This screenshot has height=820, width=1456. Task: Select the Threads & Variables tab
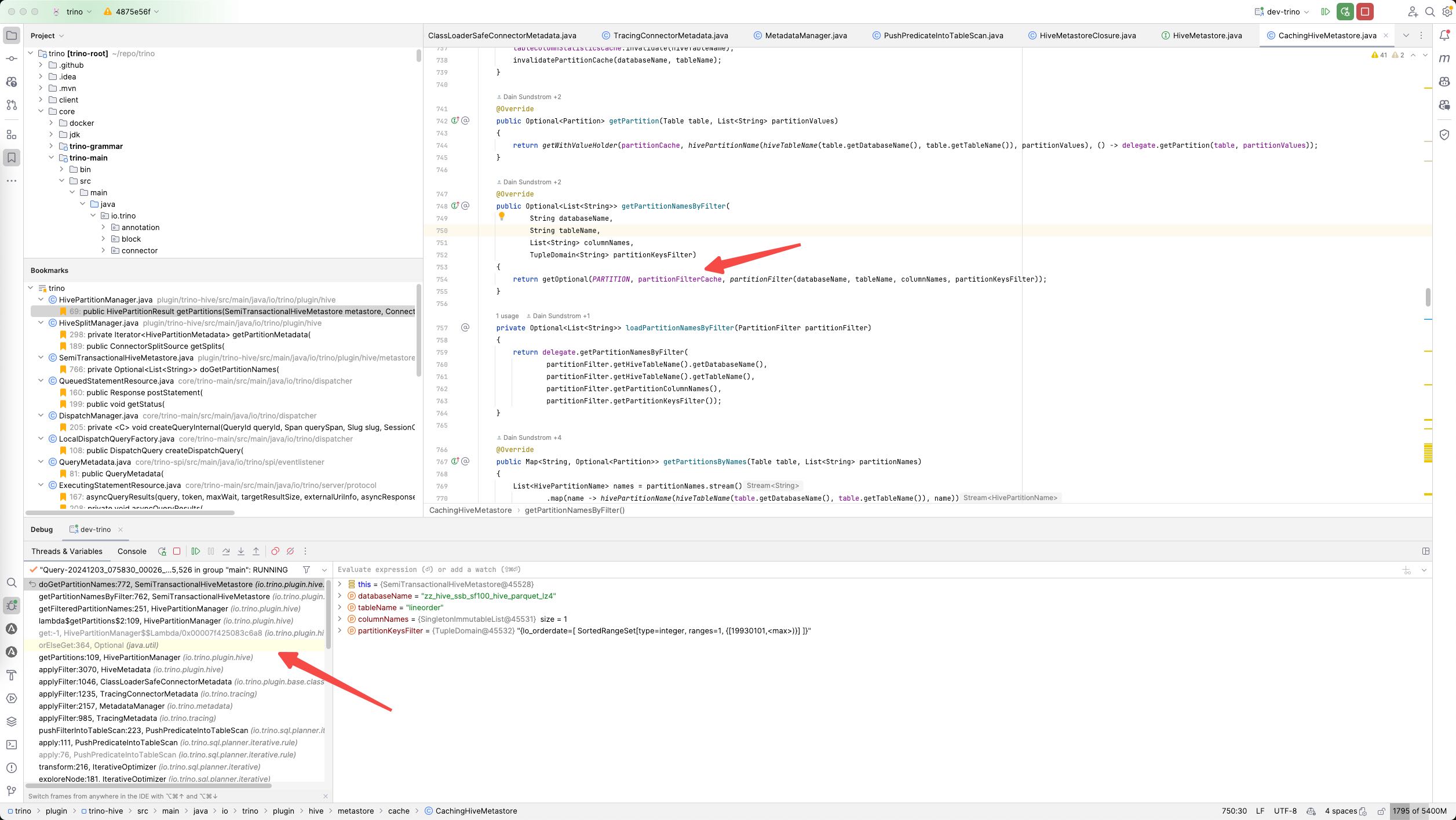[67, 551]
